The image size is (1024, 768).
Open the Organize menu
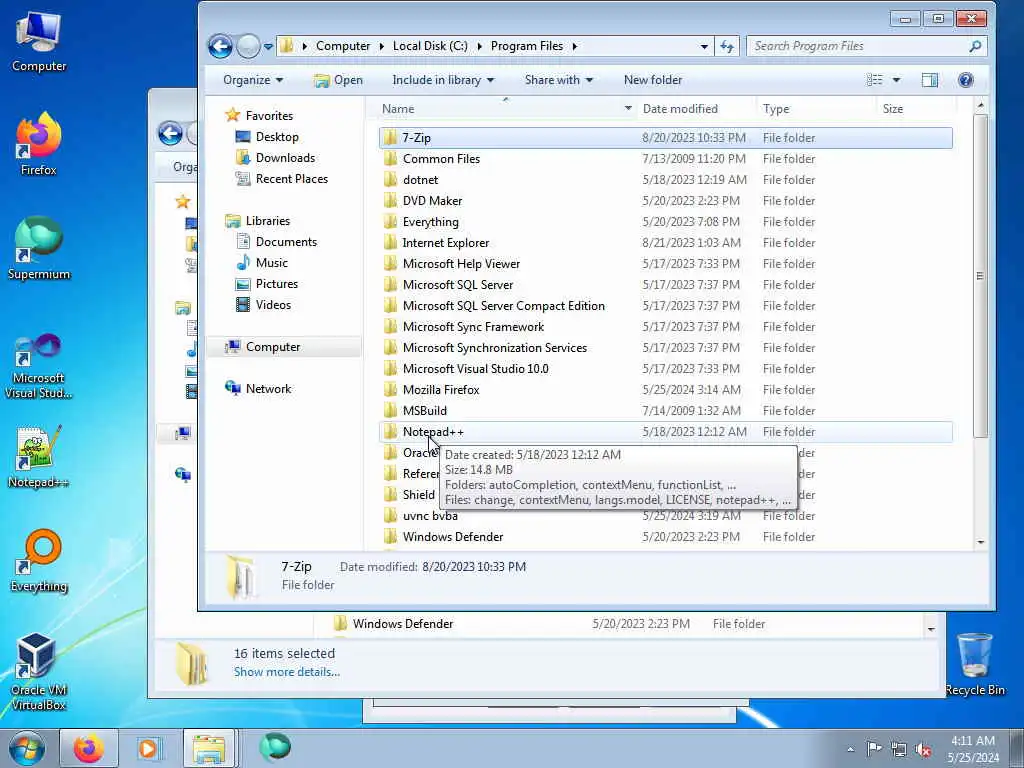(x=253, y=80)
